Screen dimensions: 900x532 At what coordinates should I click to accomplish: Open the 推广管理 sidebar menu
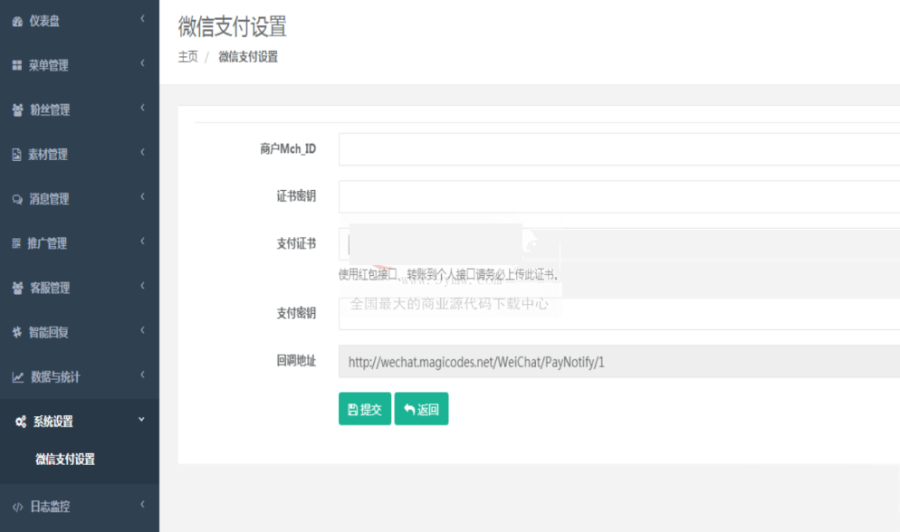(x=79, y=243)
